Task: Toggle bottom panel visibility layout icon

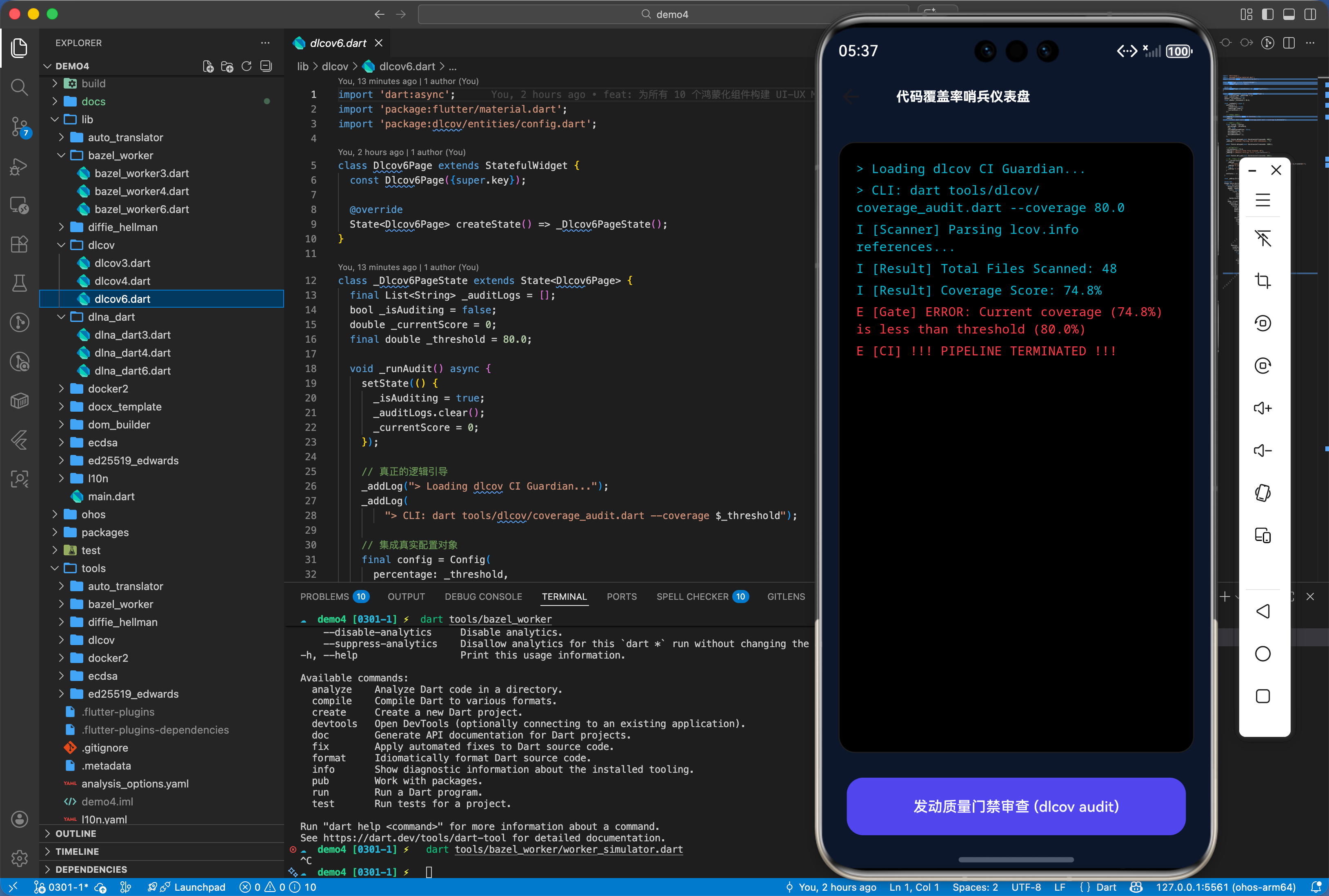Action: point(1289,14)
